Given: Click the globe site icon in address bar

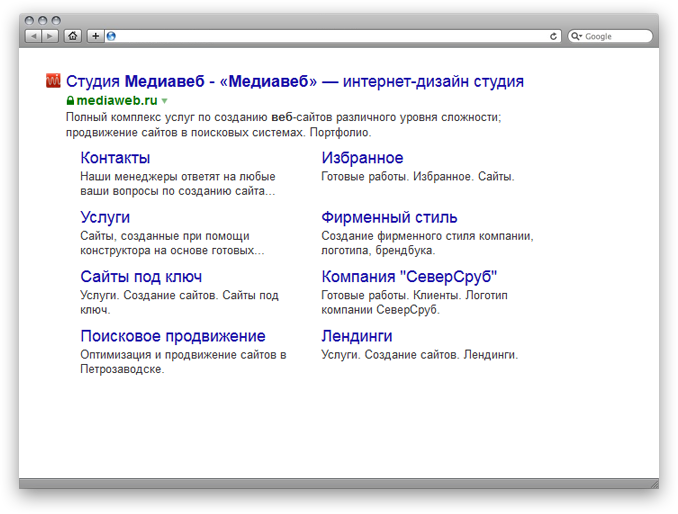Looking at the screenshot, I should (x=111, y=36).
